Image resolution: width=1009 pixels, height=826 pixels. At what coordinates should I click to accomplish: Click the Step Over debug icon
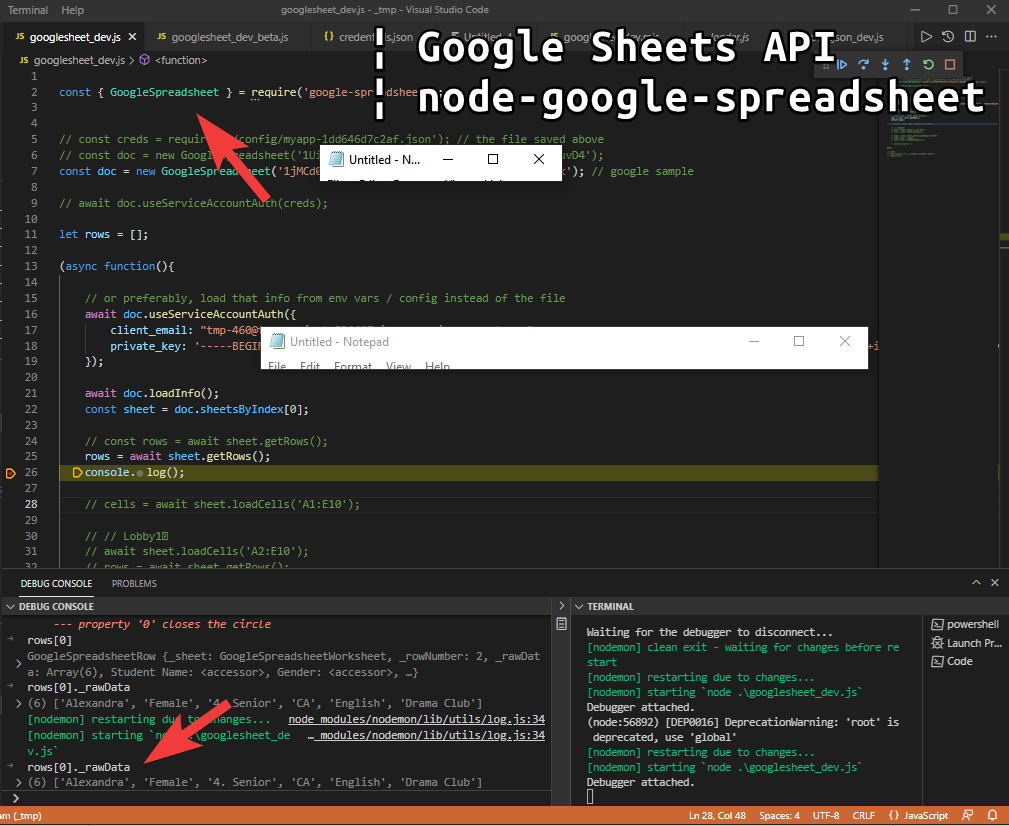coord(863,65)
